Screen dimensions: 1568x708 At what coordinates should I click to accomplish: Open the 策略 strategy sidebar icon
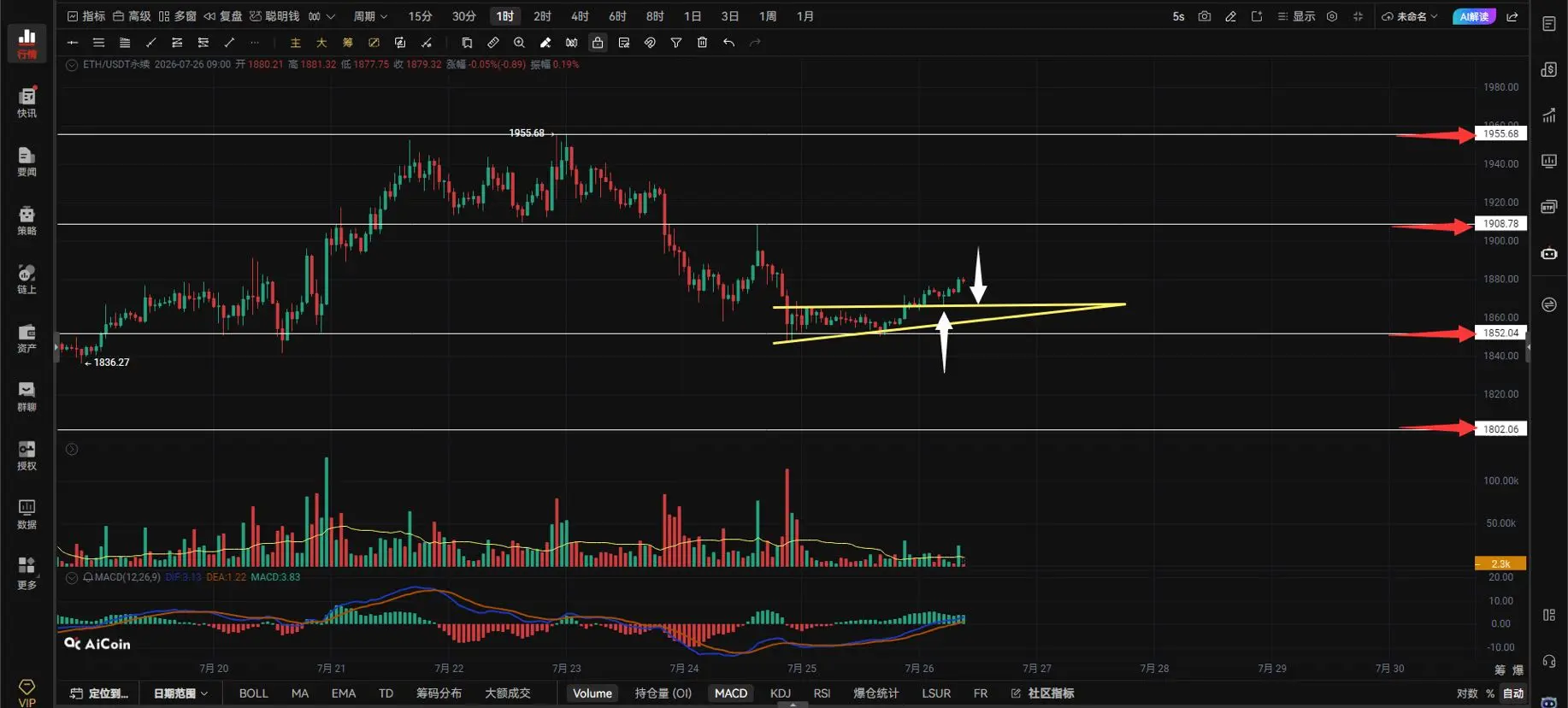coord(27,221)
